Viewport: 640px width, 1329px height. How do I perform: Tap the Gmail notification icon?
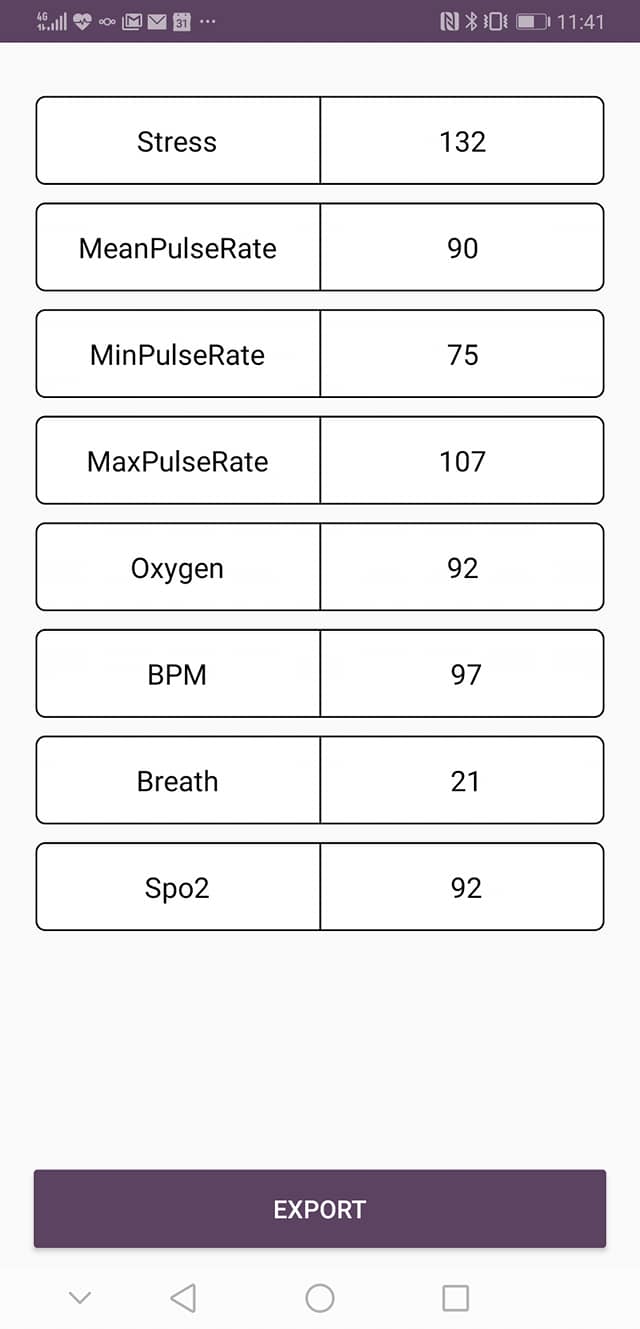[x=132, y=21]
